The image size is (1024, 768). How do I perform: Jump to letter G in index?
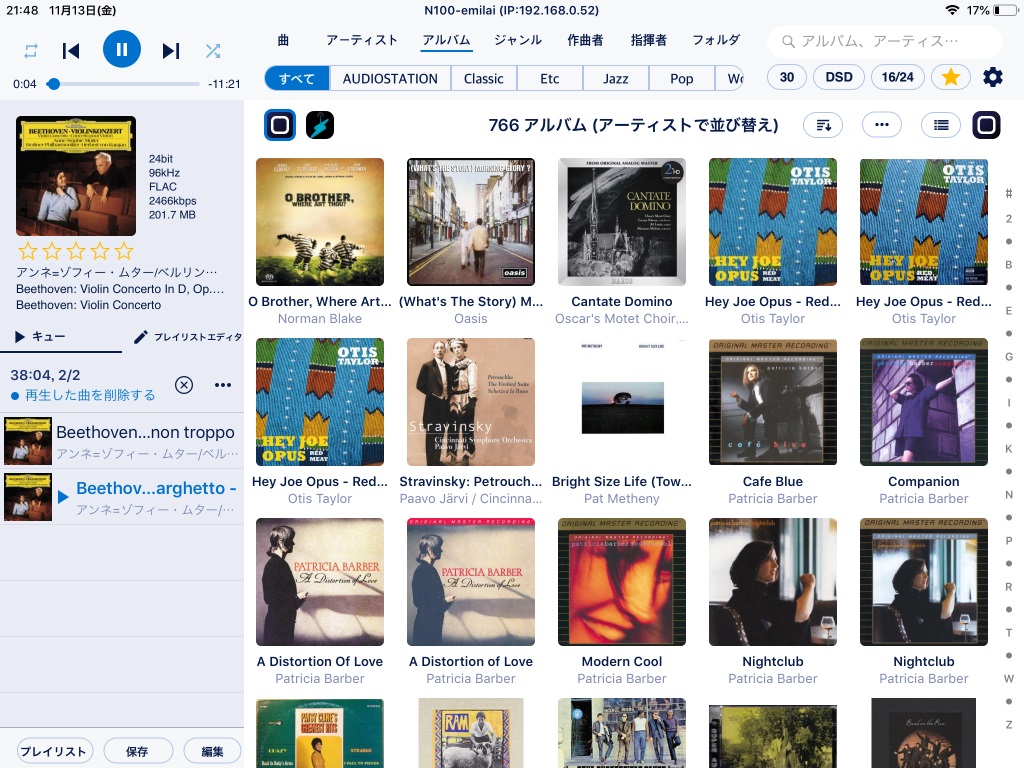[1009, 357]
